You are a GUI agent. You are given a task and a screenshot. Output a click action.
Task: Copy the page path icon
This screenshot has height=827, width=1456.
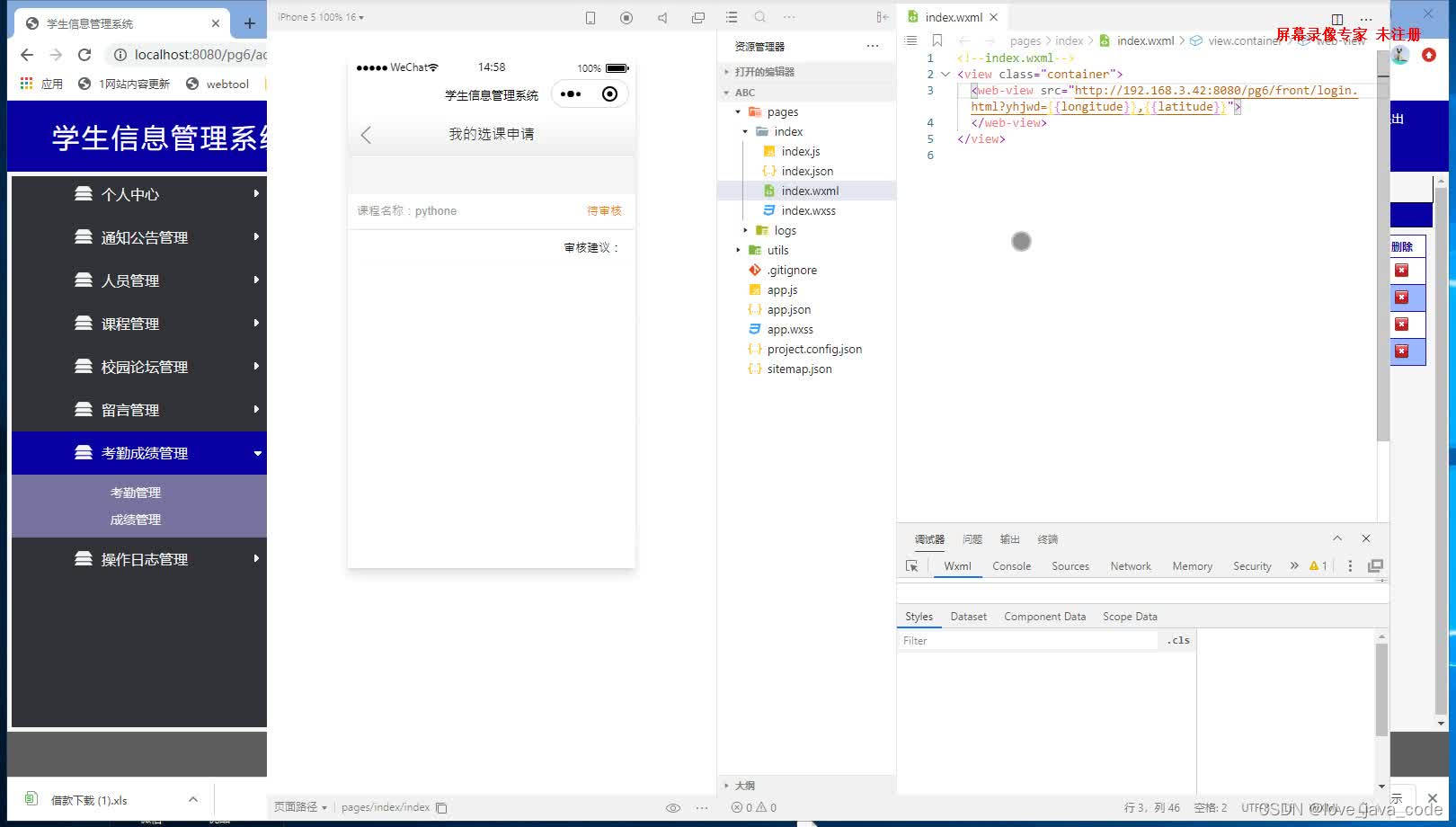point(441,807)
